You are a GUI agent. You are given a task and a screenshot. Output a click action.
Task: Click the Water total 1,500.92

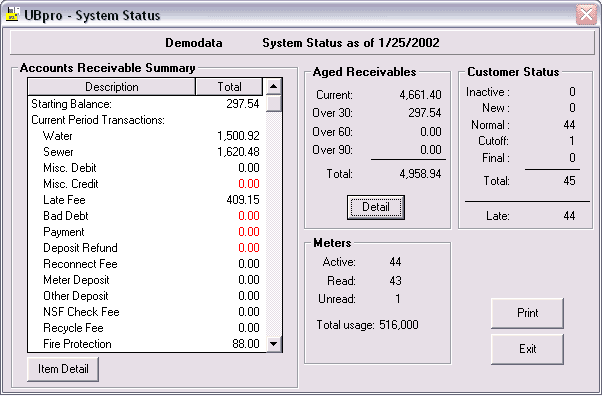click(238, 136)
